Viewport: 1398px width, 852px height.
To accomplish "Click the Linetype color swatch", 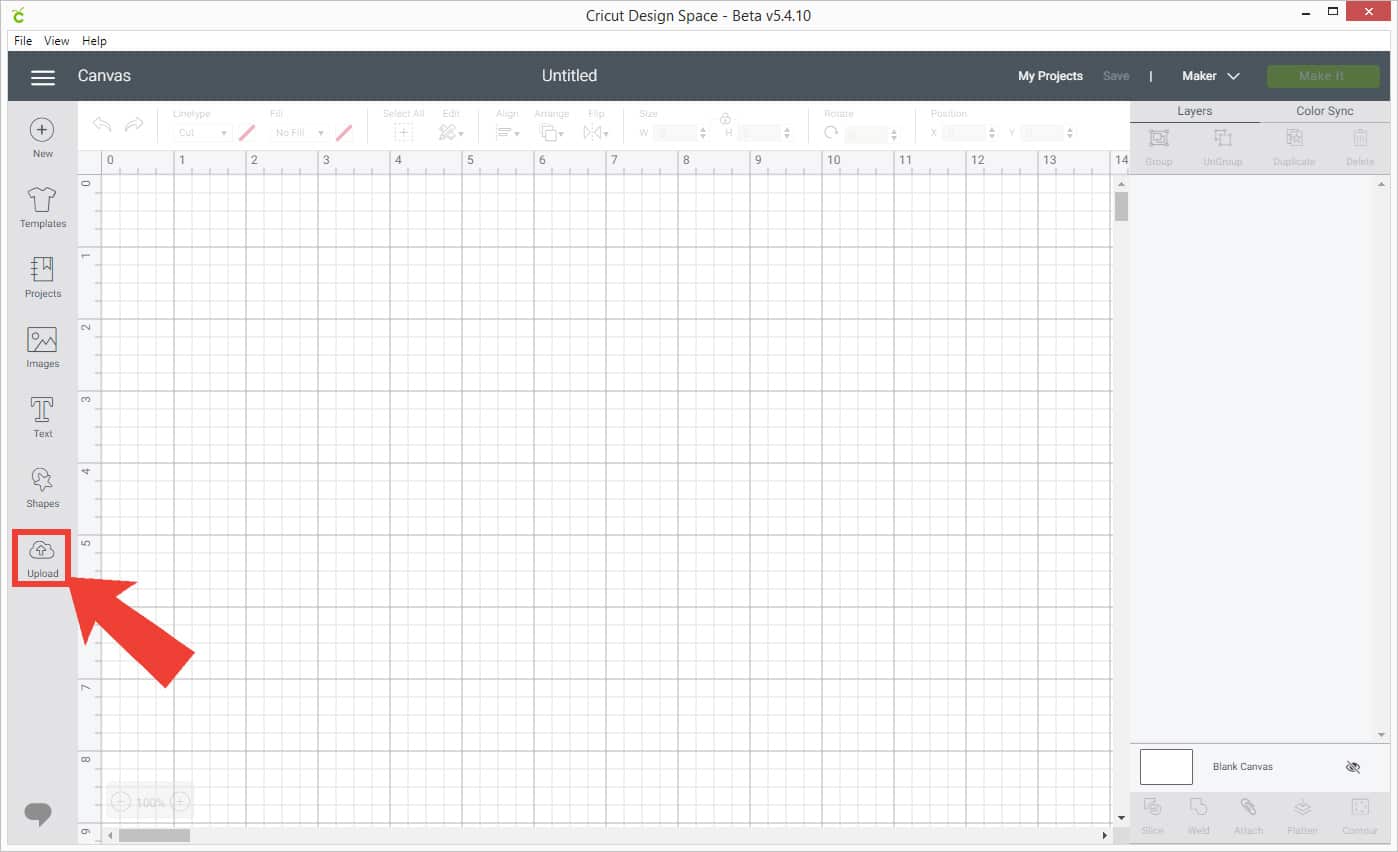I will point(246,132).
